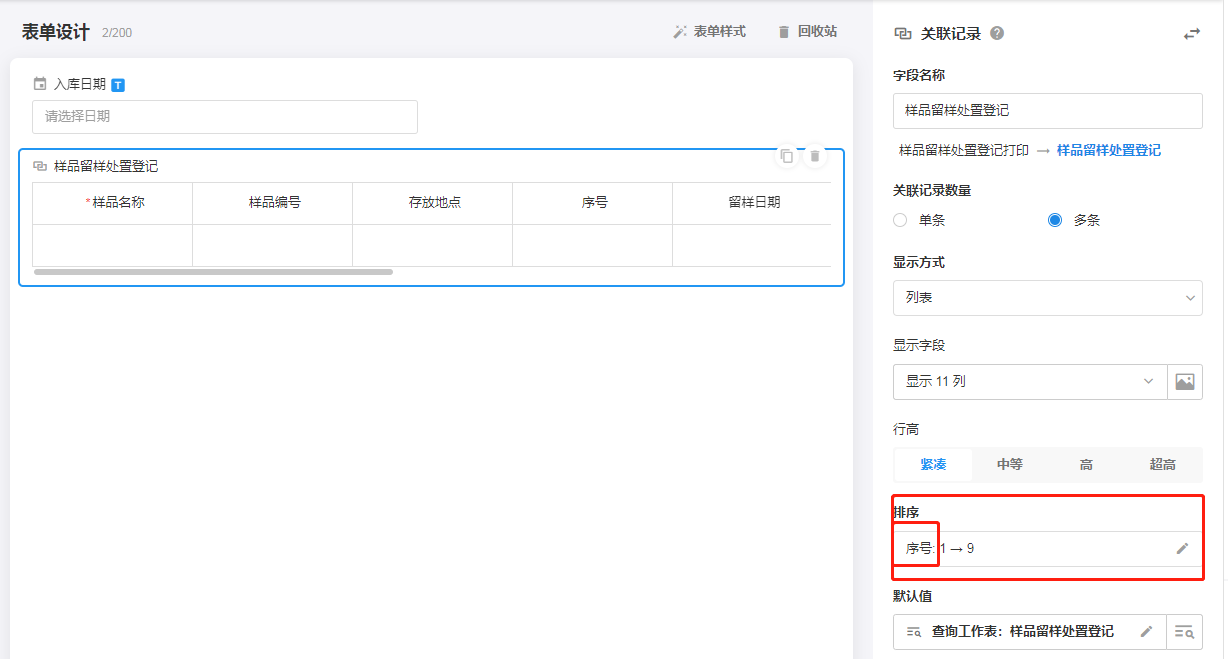Open the linked 样品留样处置登记 worksheet
1228x659 pixels.
pyautogui.click(x=1108, y=150)
